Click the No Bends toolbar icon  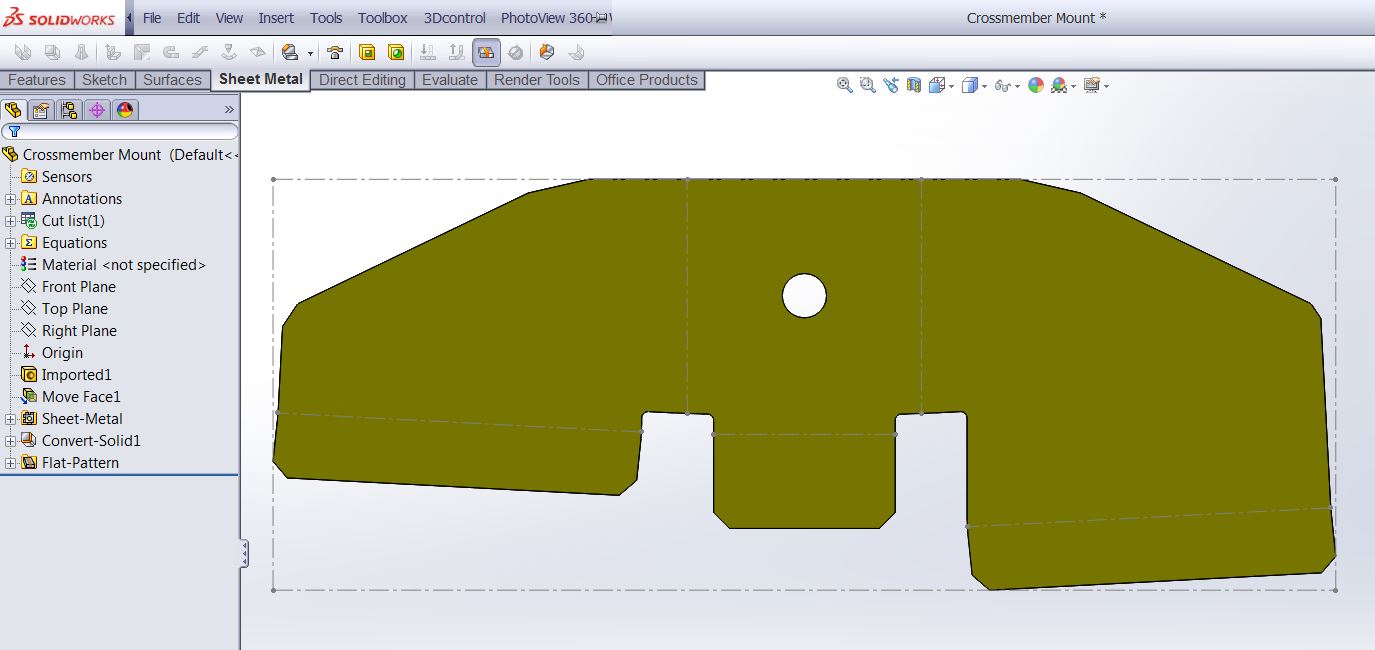[x=515, y=53]
